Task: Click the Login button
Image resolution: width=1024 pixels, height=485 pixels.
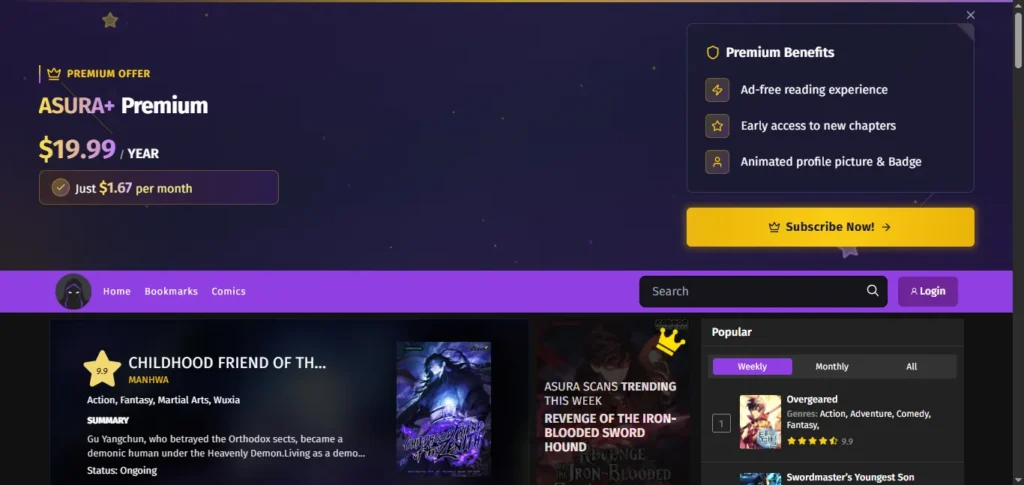Action: point(928,291)
